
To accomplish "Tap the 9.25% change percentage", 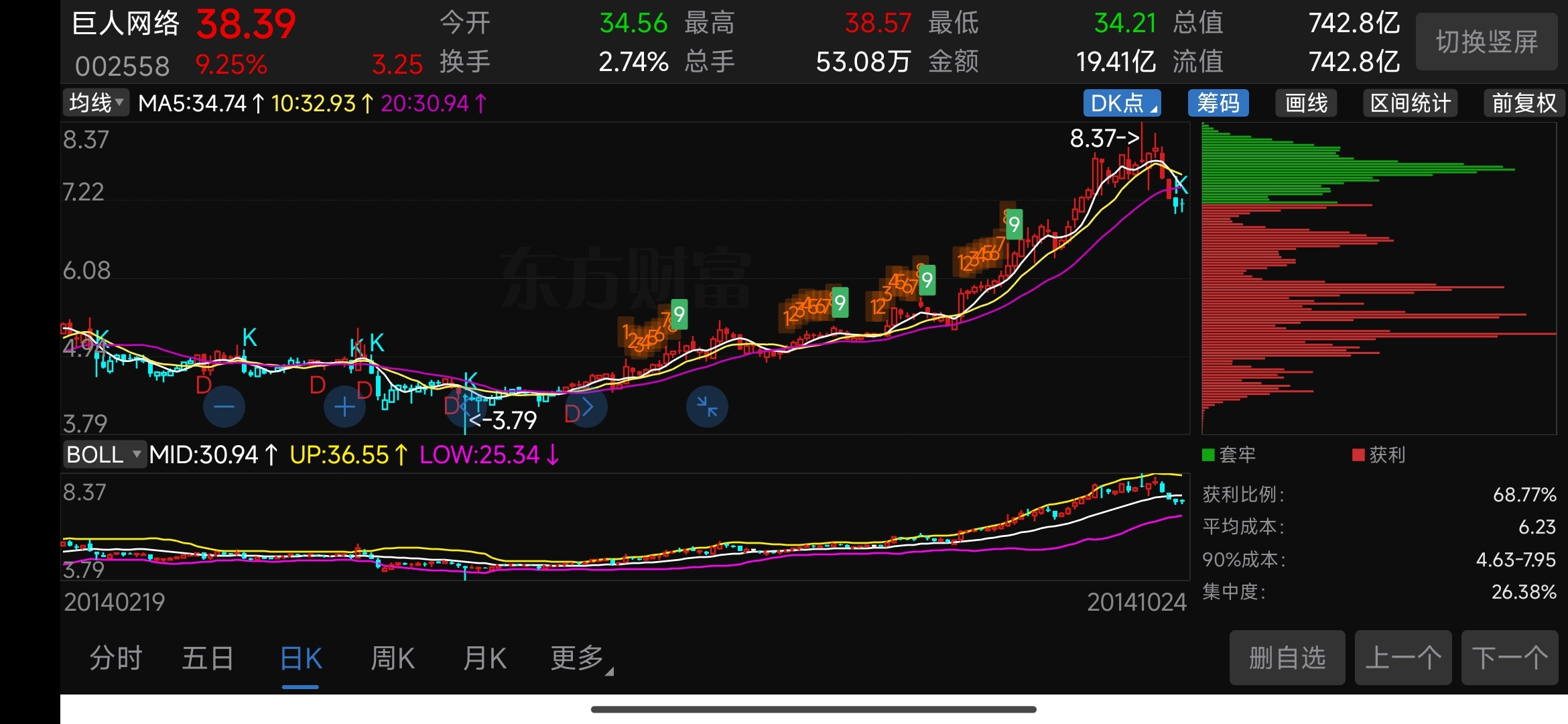I will point(231,64).
